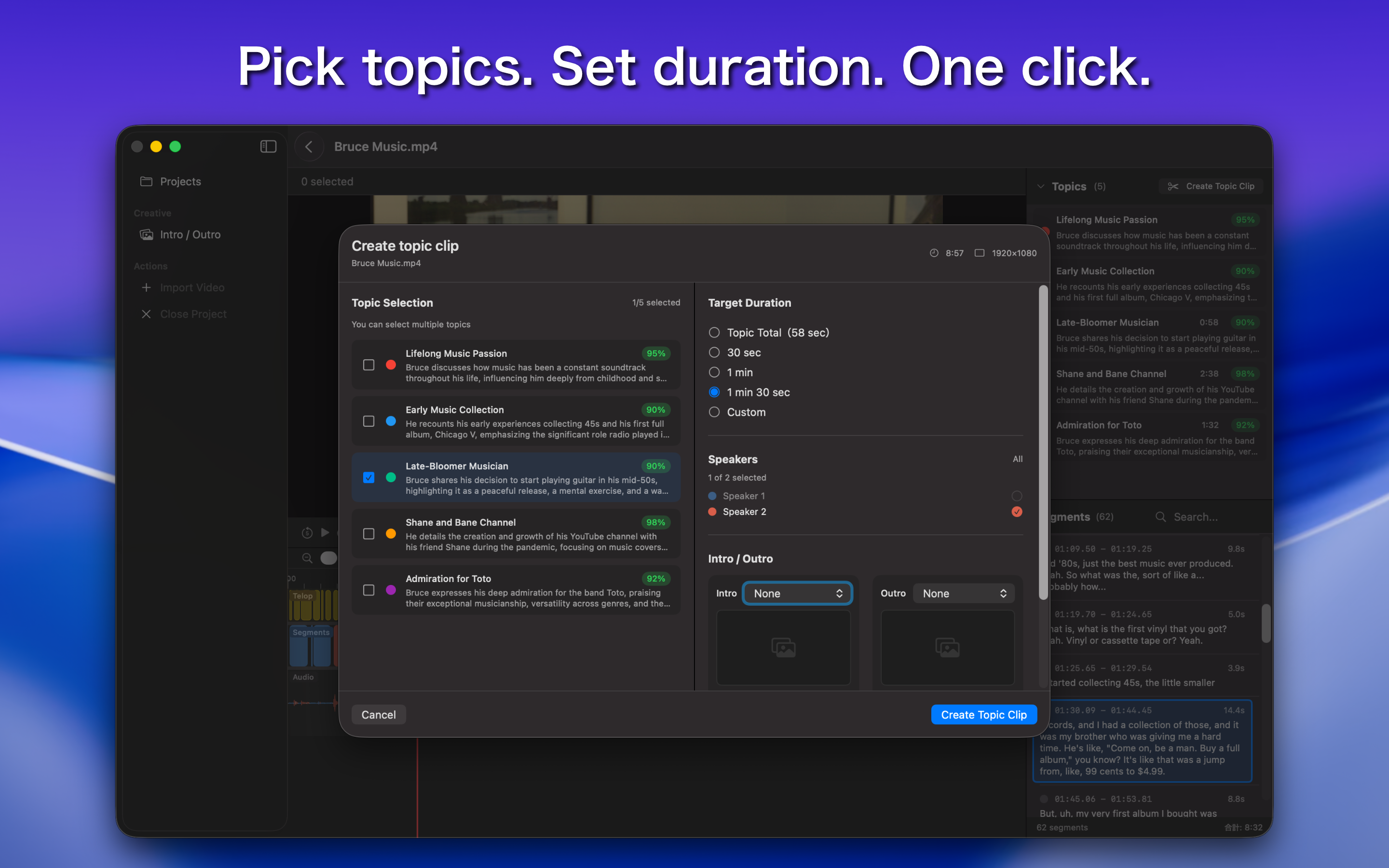Open Projects in the sidebar

[179, 181]
